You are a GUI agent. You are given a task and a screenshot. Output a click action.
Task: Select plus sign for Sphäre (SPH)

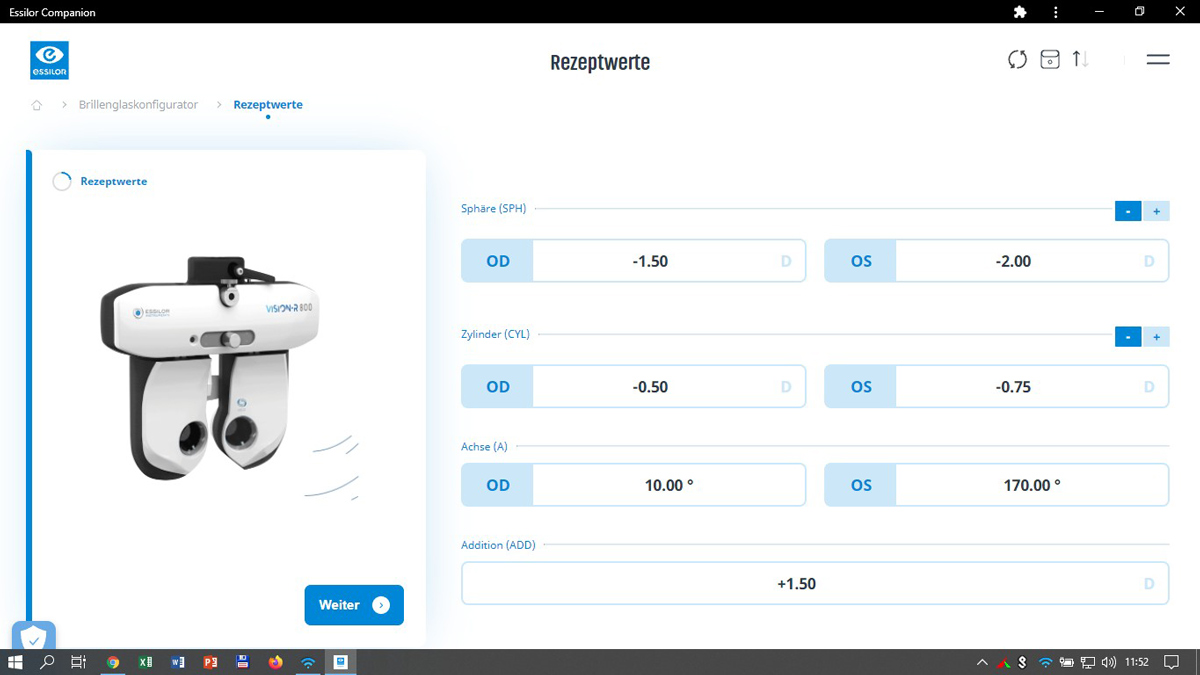[1156, 211]
